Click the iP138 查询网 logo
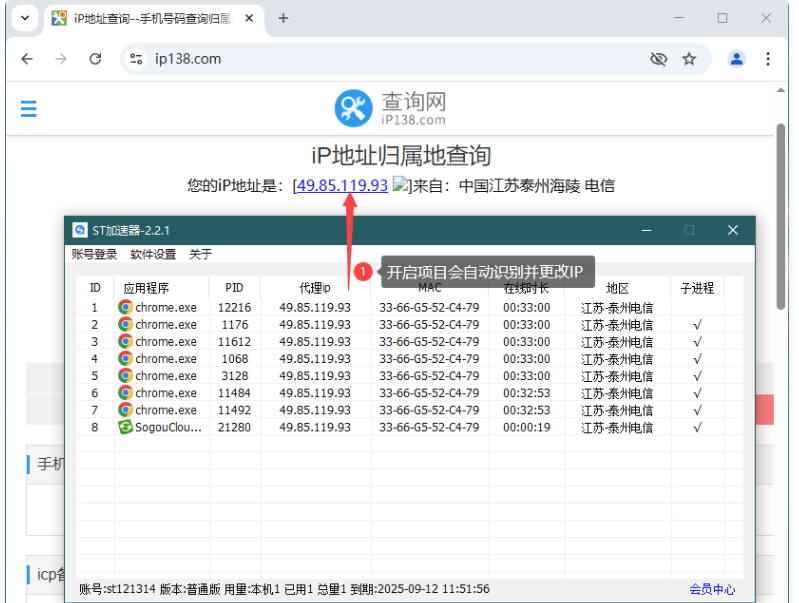This screenshot has width=799, height=603. coord(390,108)
